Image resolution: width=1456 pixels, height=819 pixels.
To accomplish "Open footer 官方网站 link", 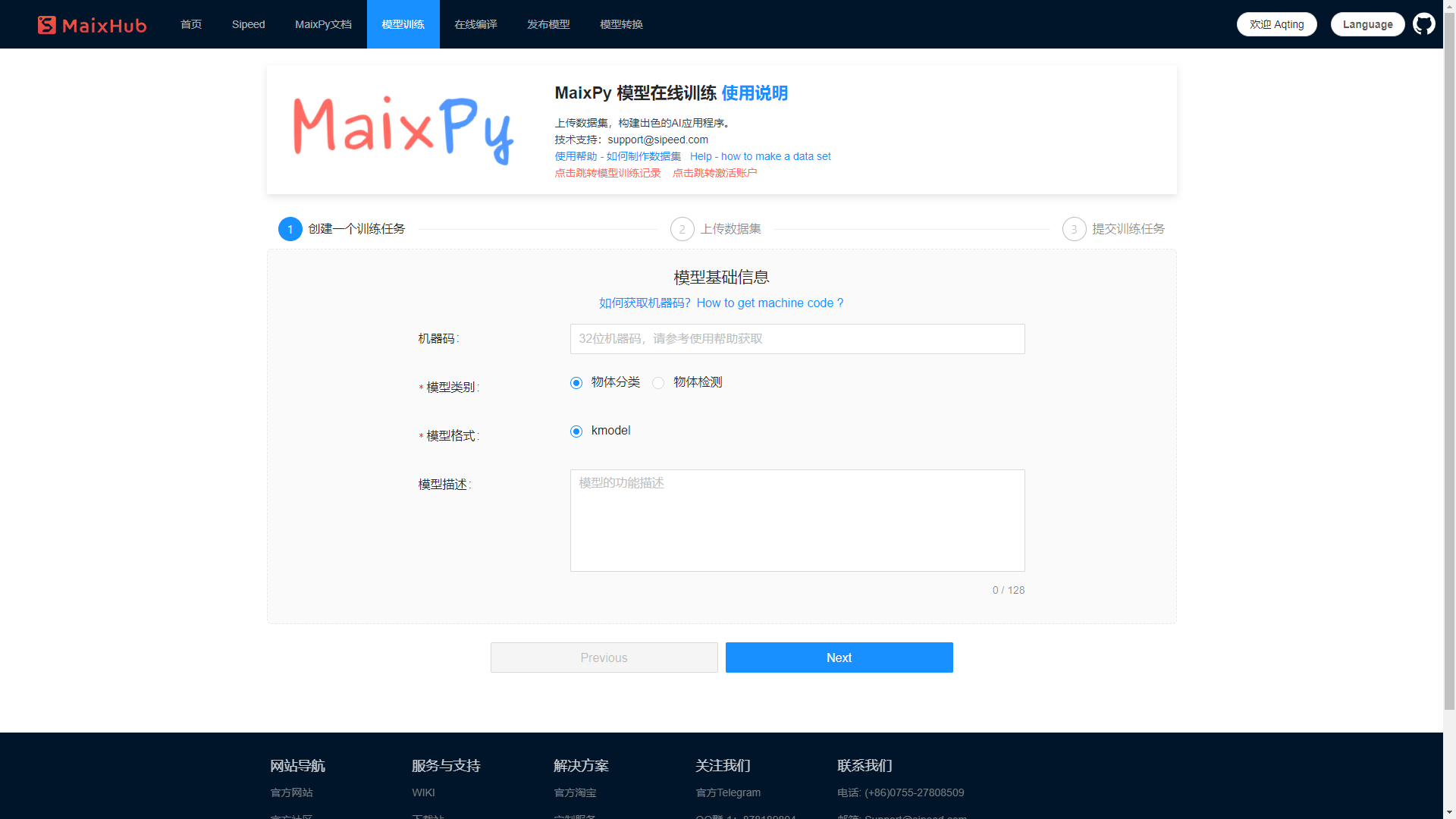I will pyautogui.click(x=292, y=792).
